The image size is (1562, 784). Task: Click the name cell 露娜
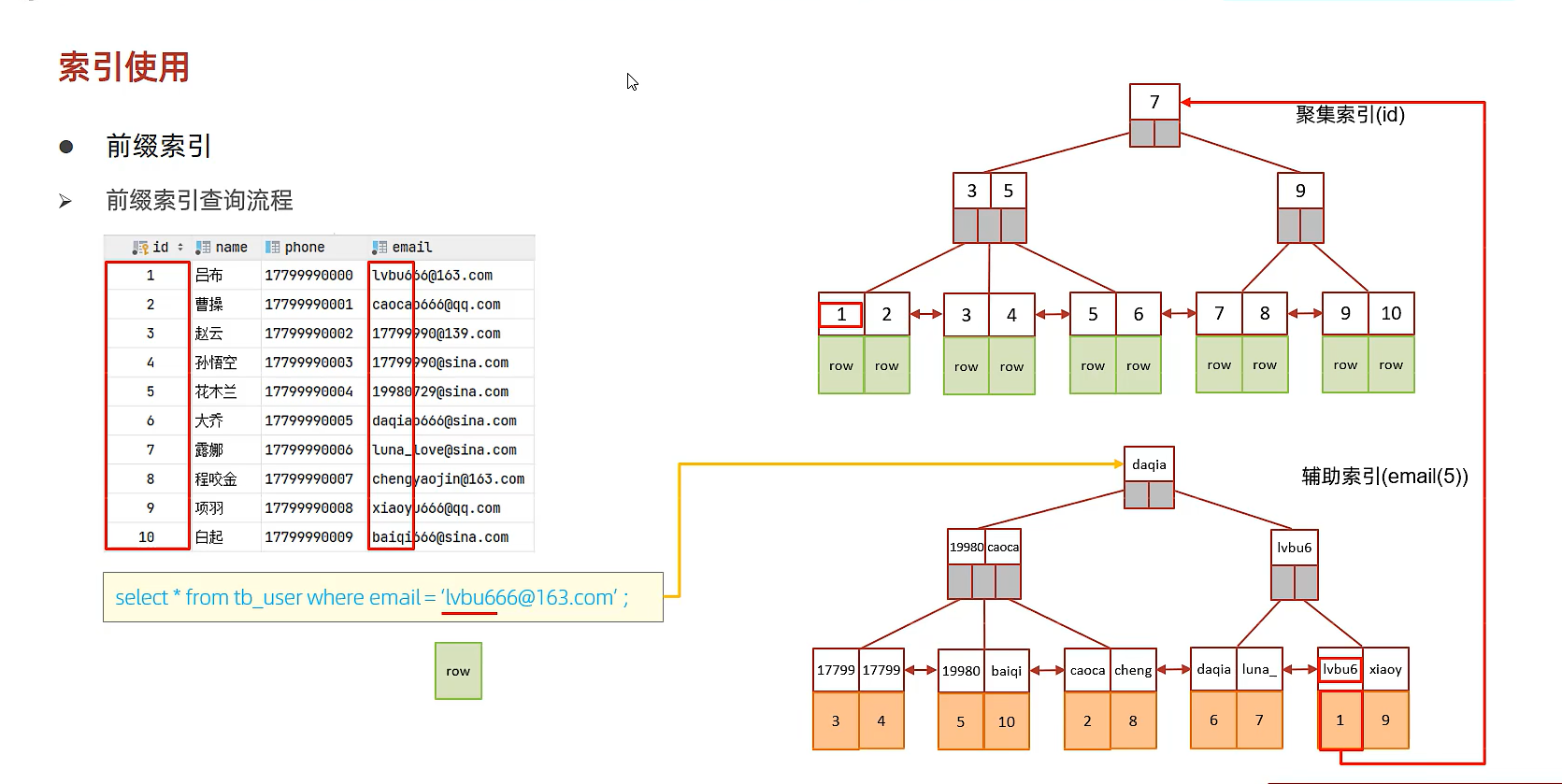click(208, 450)
